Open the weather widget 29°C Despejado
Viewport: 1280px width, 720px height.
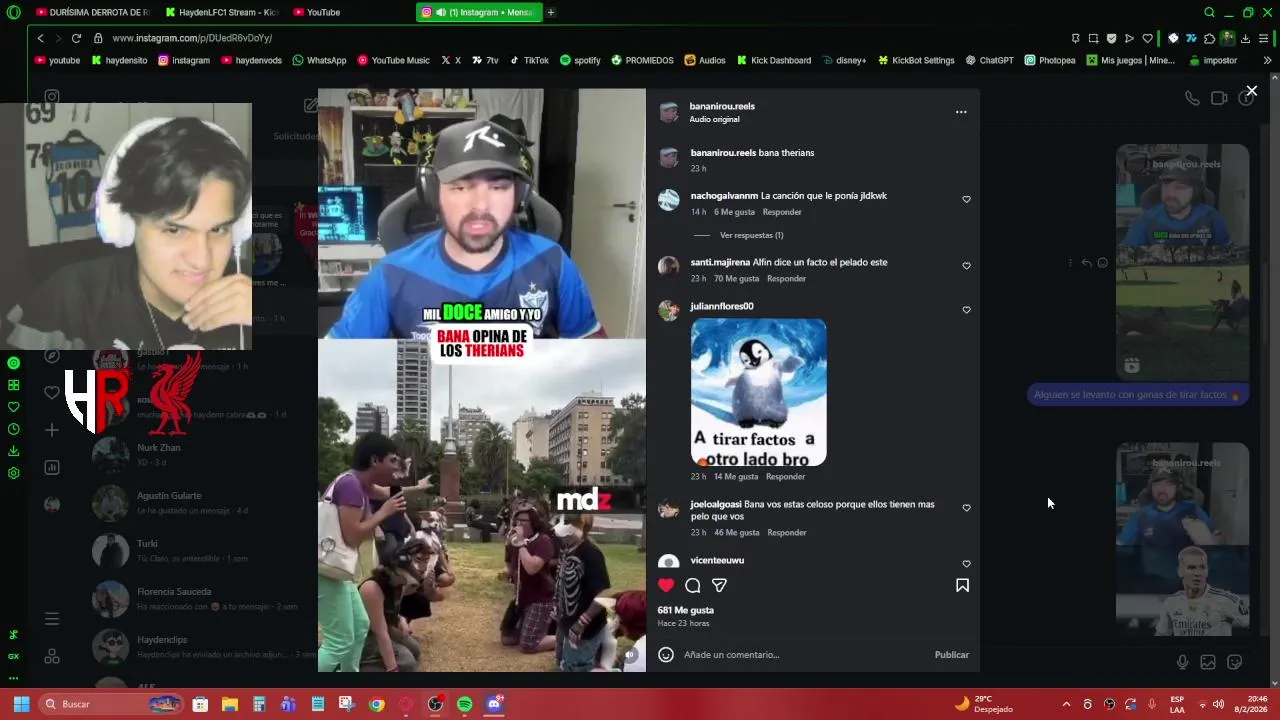point(984,704)
